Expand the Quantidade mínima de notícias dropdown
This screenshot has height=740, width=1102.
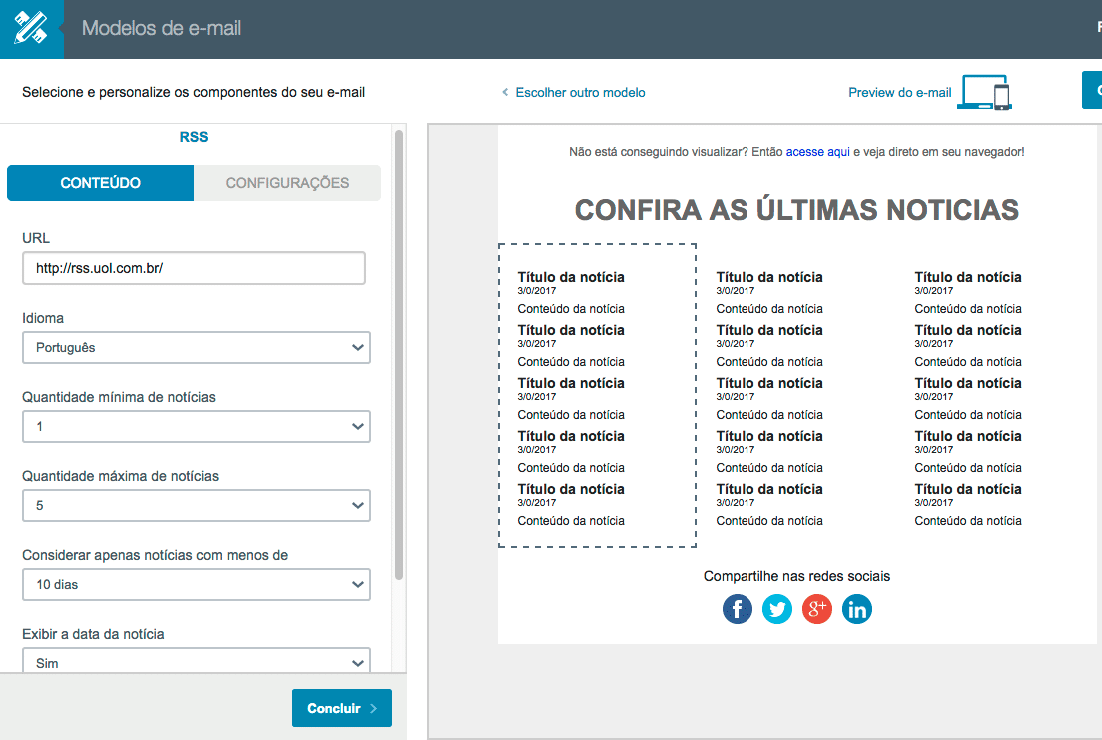point(196,427)
